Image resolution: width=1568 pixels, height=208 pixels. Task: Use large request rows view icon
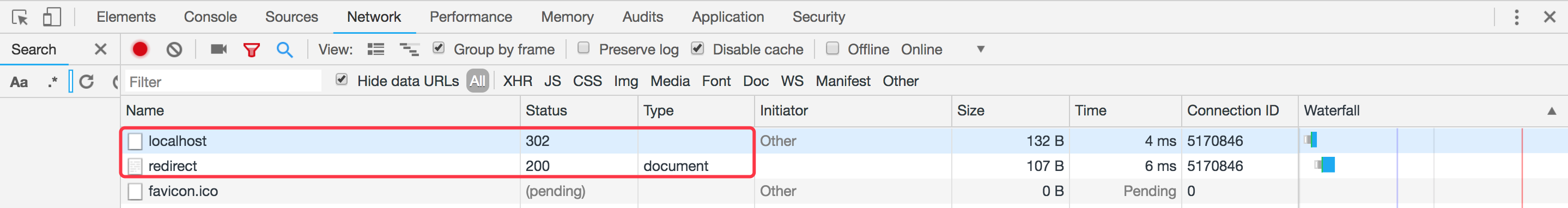[375, 49]
